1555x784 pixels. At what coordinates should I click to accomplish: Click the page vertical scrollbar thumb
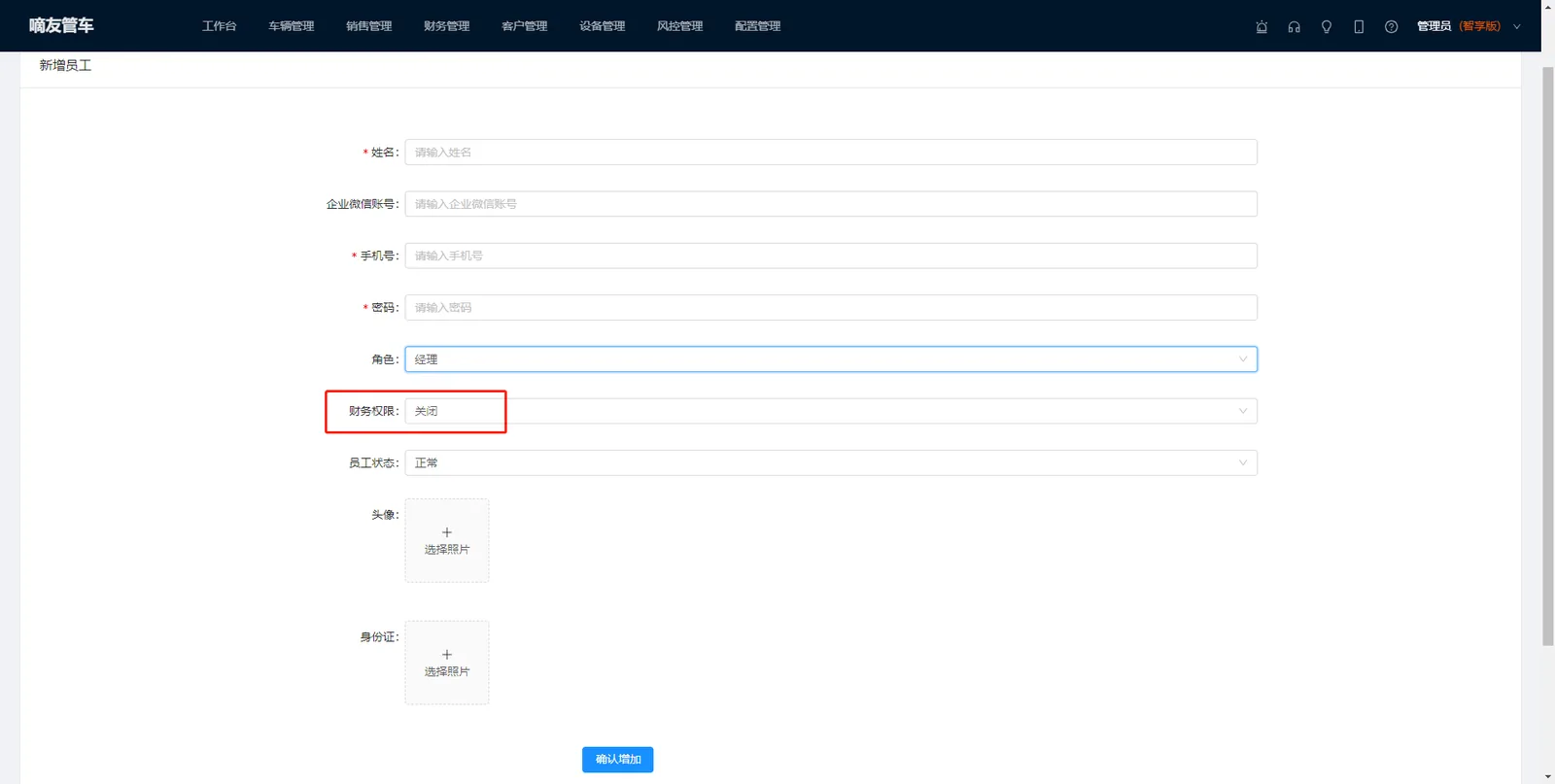pyautogui.click(x=1547, y=357)
